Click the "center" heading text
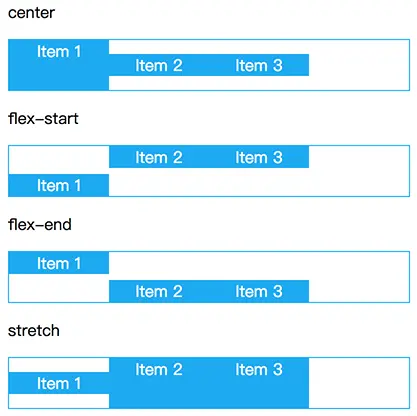 point(31,13)
